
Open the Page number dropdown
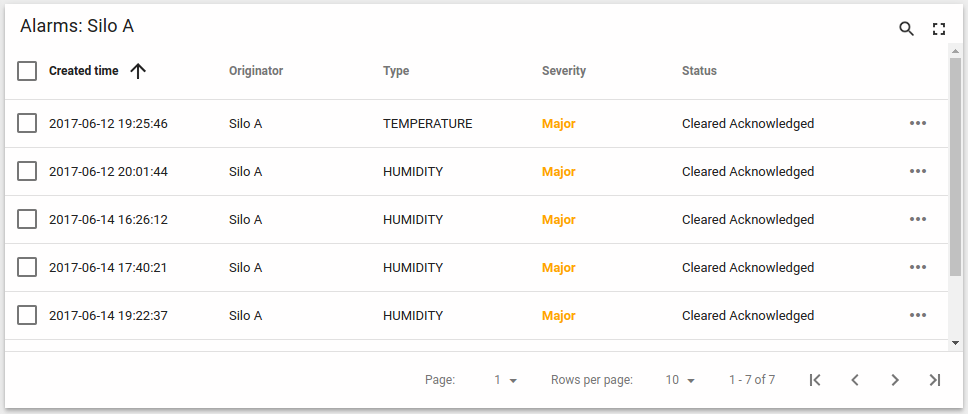(x=505, y=380)
